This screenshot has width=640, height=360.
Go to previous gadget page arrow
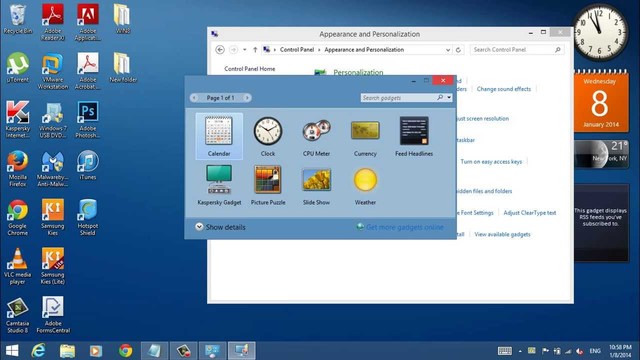[194, 98]
